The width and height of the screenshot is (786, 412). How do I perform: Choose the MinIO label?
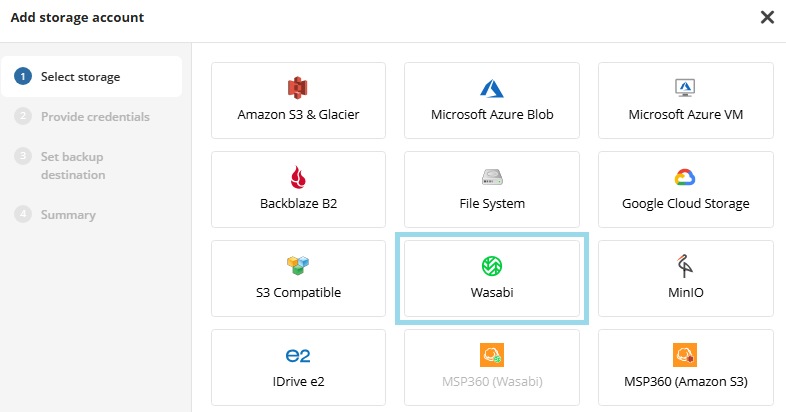tap(686, 293)
